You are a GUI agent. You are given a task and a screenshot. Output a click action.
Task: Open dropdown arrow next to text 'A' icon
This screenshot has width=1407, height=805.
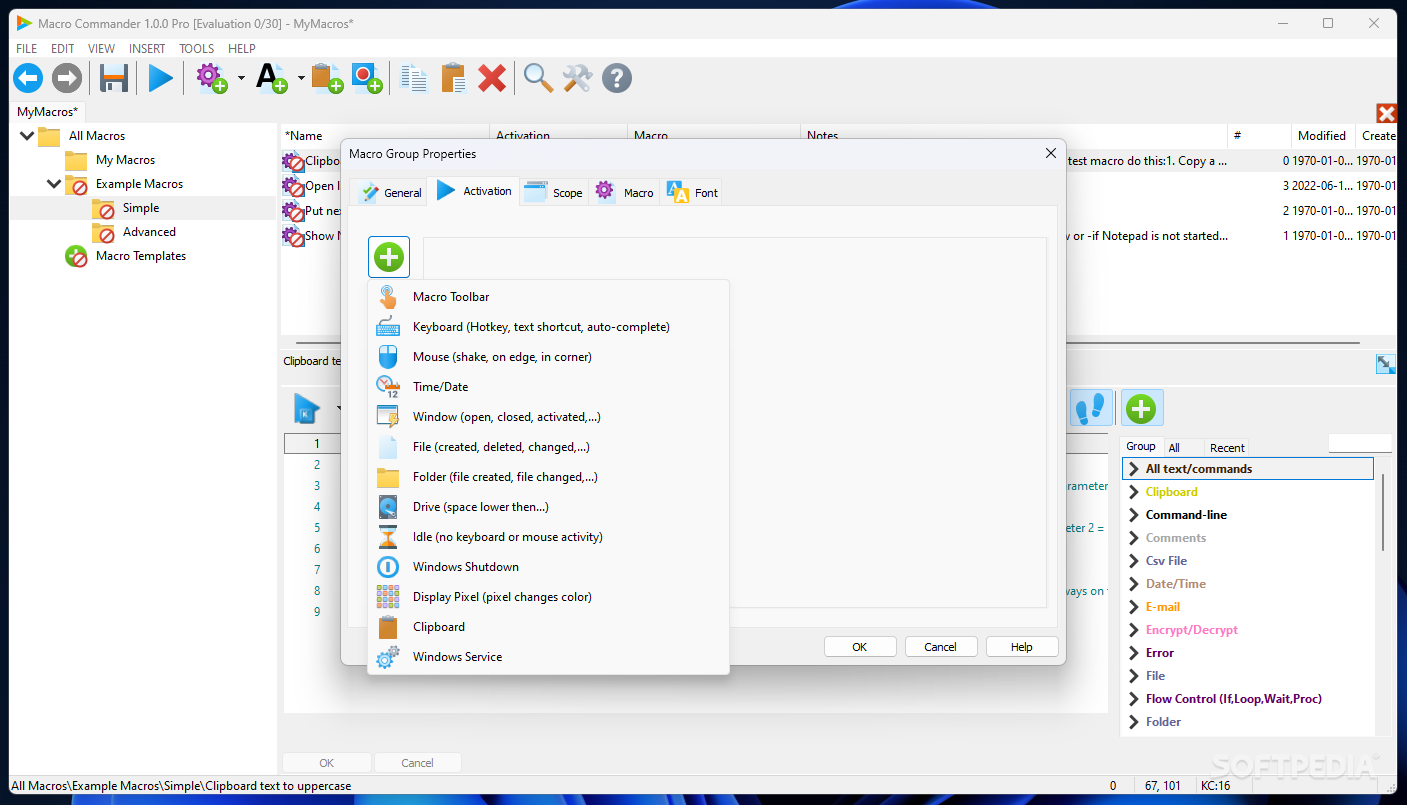[x=301, y=78]
